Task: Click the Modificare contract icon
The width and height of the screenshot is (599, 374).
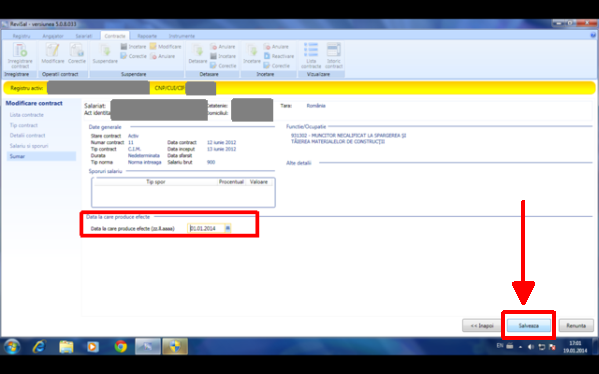Action: click(53, 53)
